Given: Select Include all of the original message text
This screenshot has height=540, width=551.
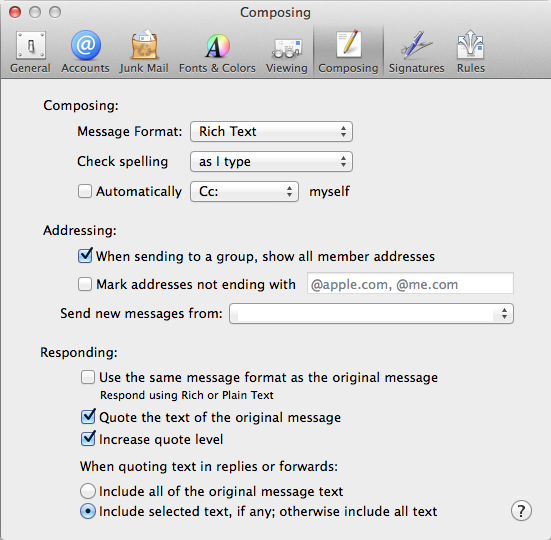Looking at the screenshot, I should [87, 491].
